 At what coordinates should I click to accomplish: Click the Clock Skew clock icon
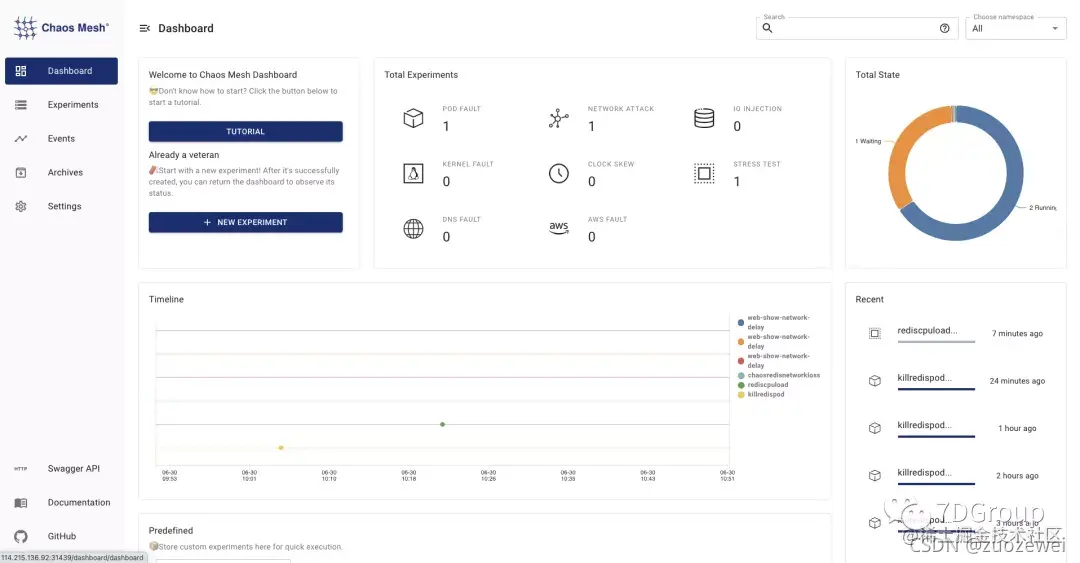pos(559,173)
